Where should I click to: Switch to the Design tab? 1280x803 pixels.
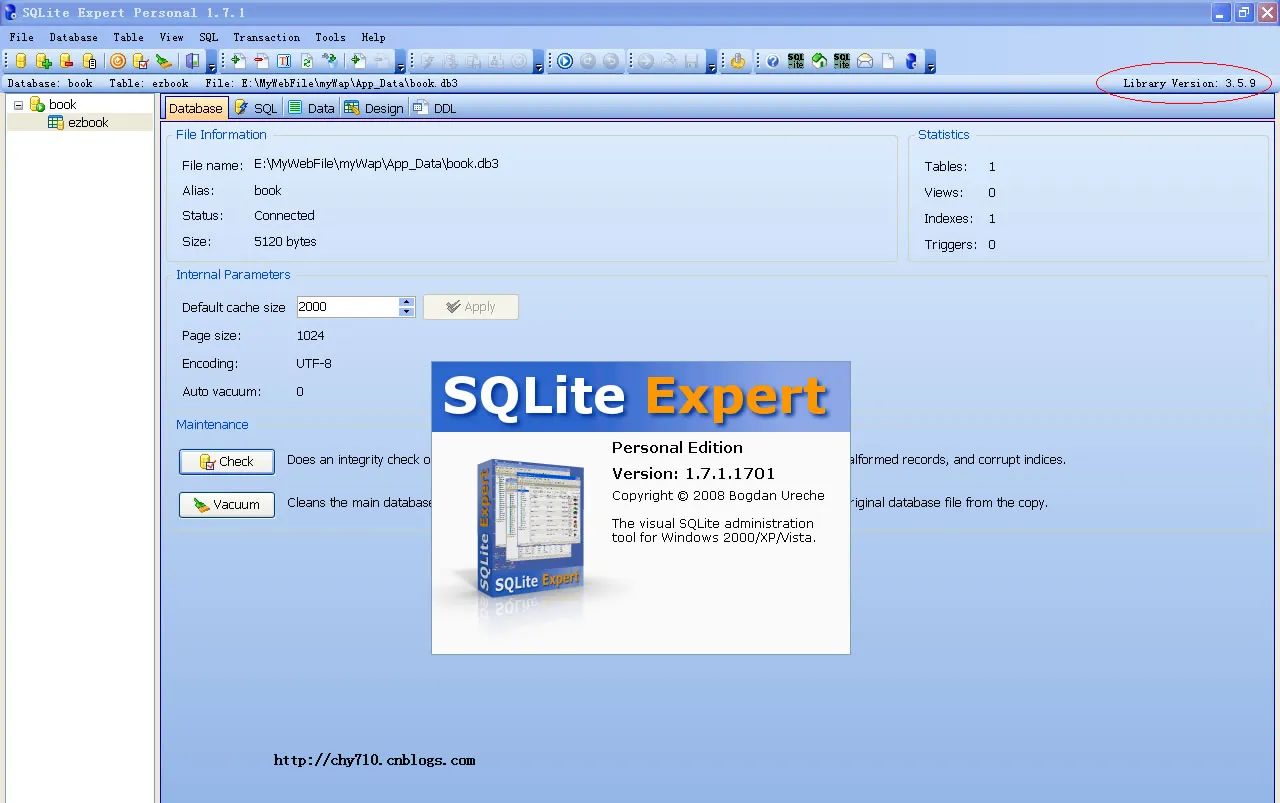(373, 108)
